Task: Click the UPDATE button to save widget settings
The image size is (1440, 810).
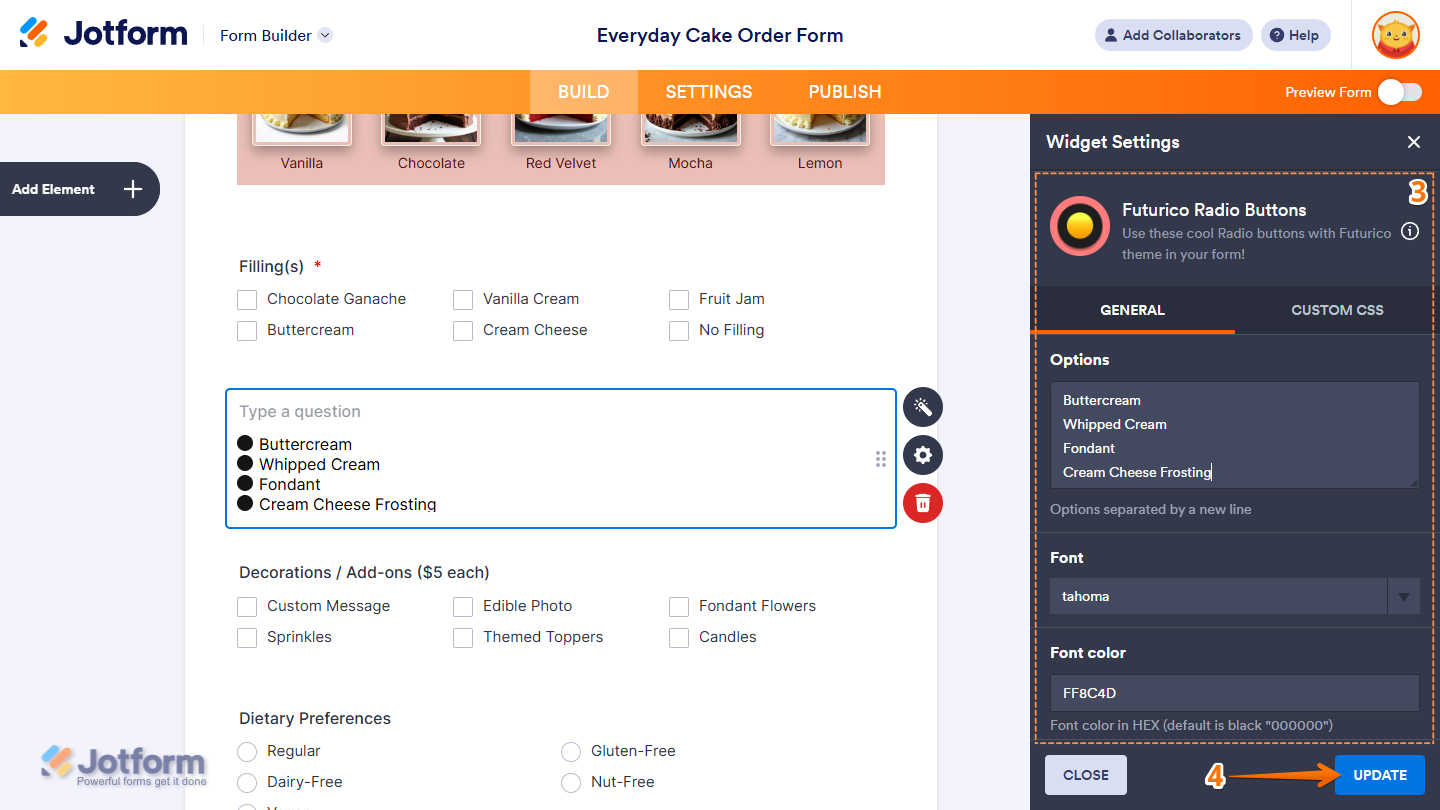Action: [x=1379, y=774]
